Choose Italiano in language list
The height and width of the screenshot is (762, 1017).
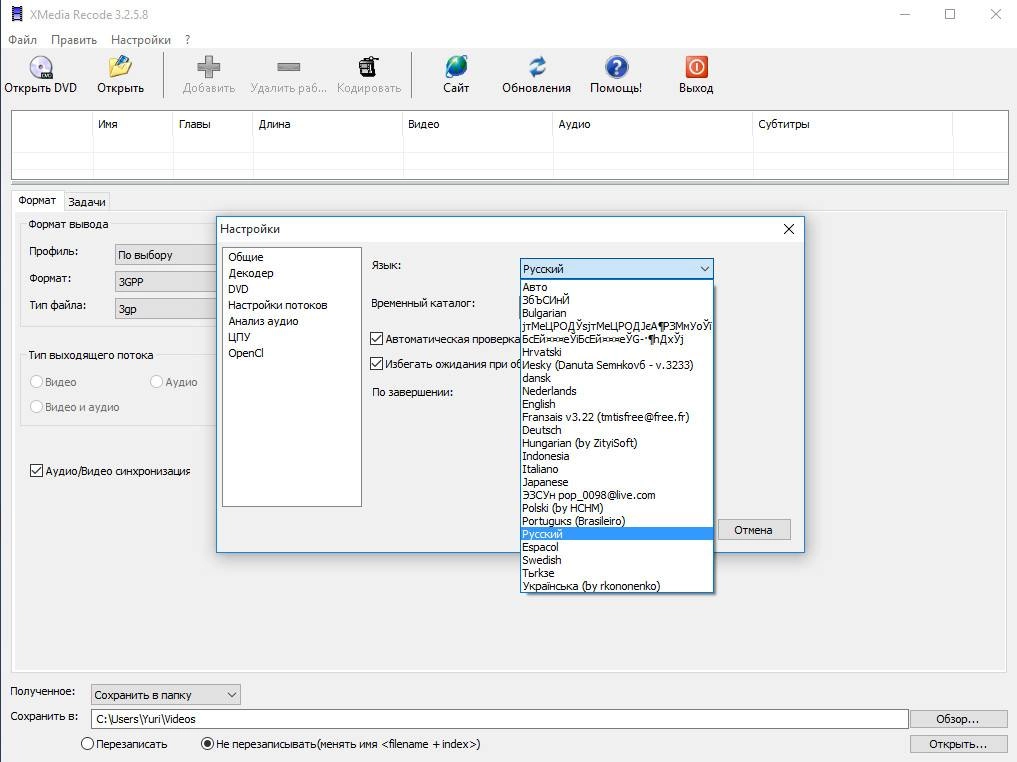coord(617,469)
